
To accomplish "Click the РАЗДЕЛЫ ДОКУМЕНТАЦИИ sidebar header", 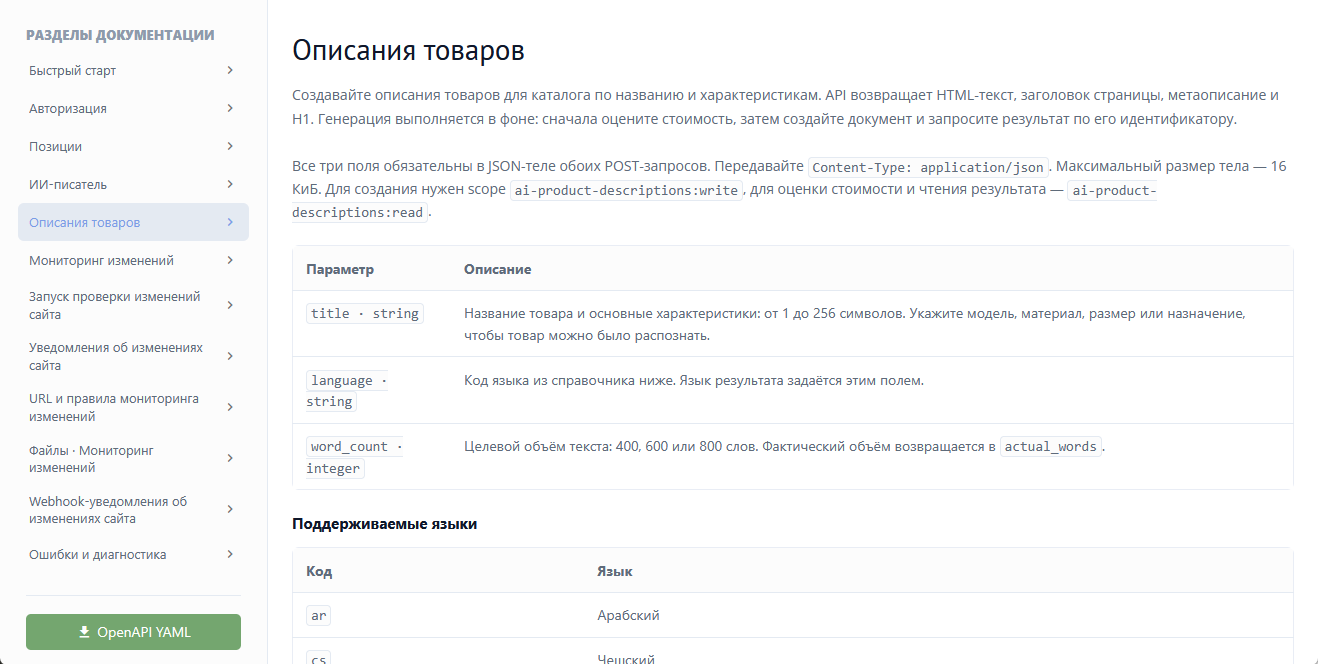I will tap(120, 35).
